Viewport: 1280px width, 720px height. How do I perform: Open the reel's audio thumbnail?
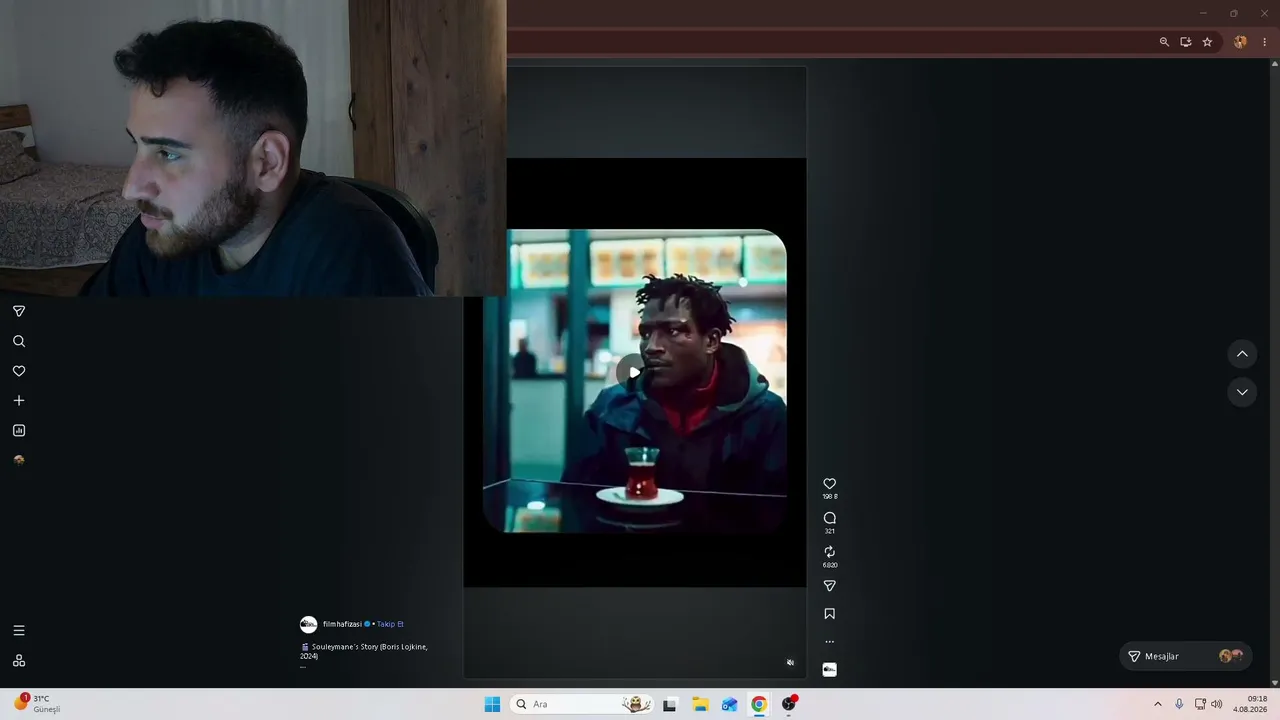pyautogui.click(x=829, y=669)
